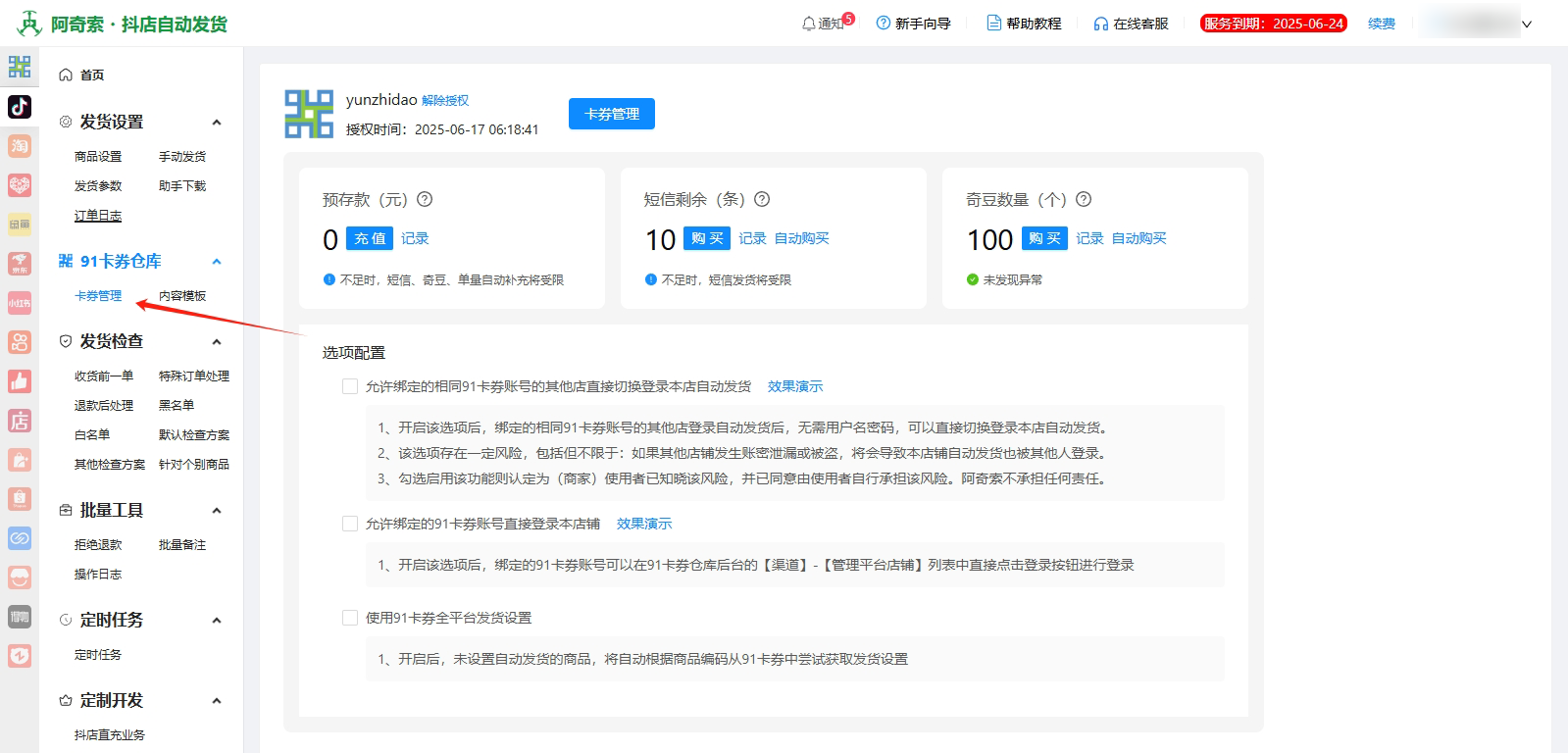Click the home icon beside 首页
The height and width of the screenshot is (753, 1568).
(x=66, y=75)
